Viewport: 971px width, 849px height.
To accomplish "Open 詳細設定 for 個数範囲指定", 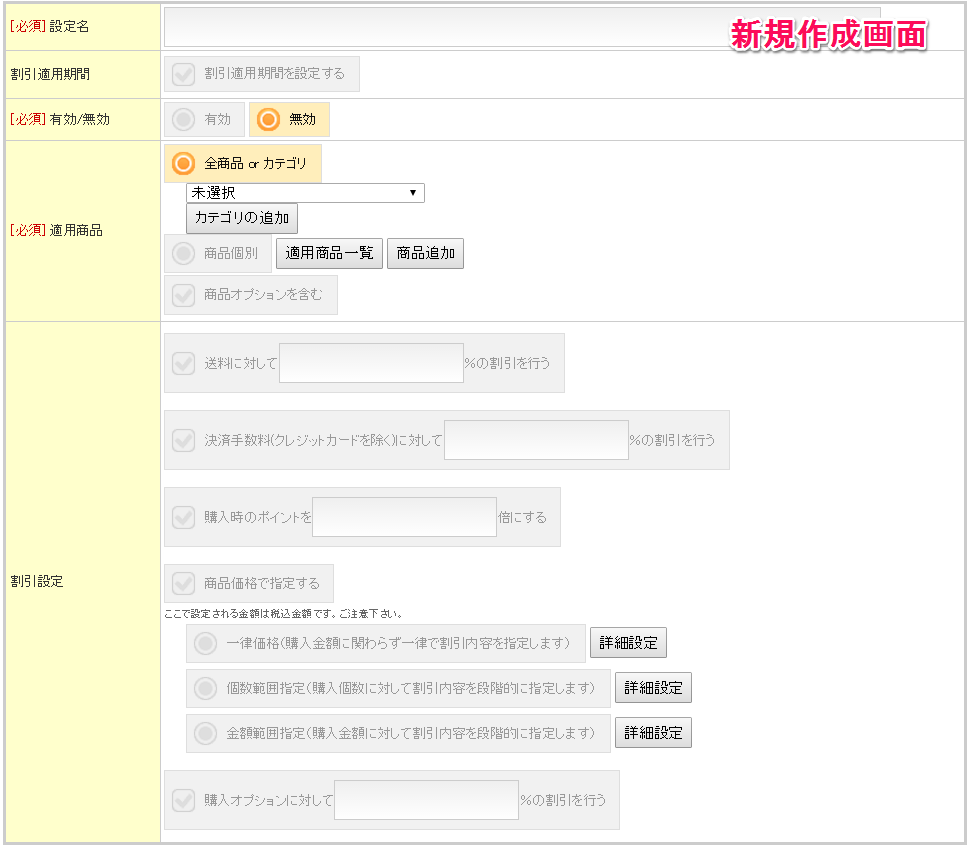I will pyautogui.click(x=653, y=688).
